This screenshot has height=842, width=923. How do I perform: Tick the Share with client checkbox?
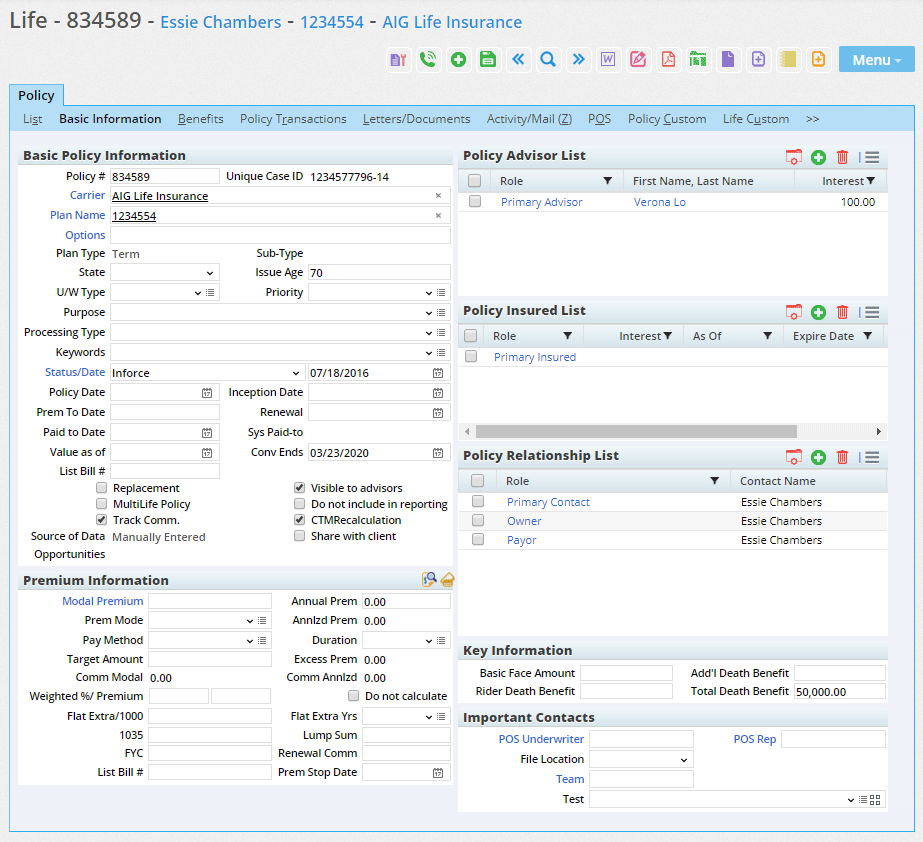point(299,536)
